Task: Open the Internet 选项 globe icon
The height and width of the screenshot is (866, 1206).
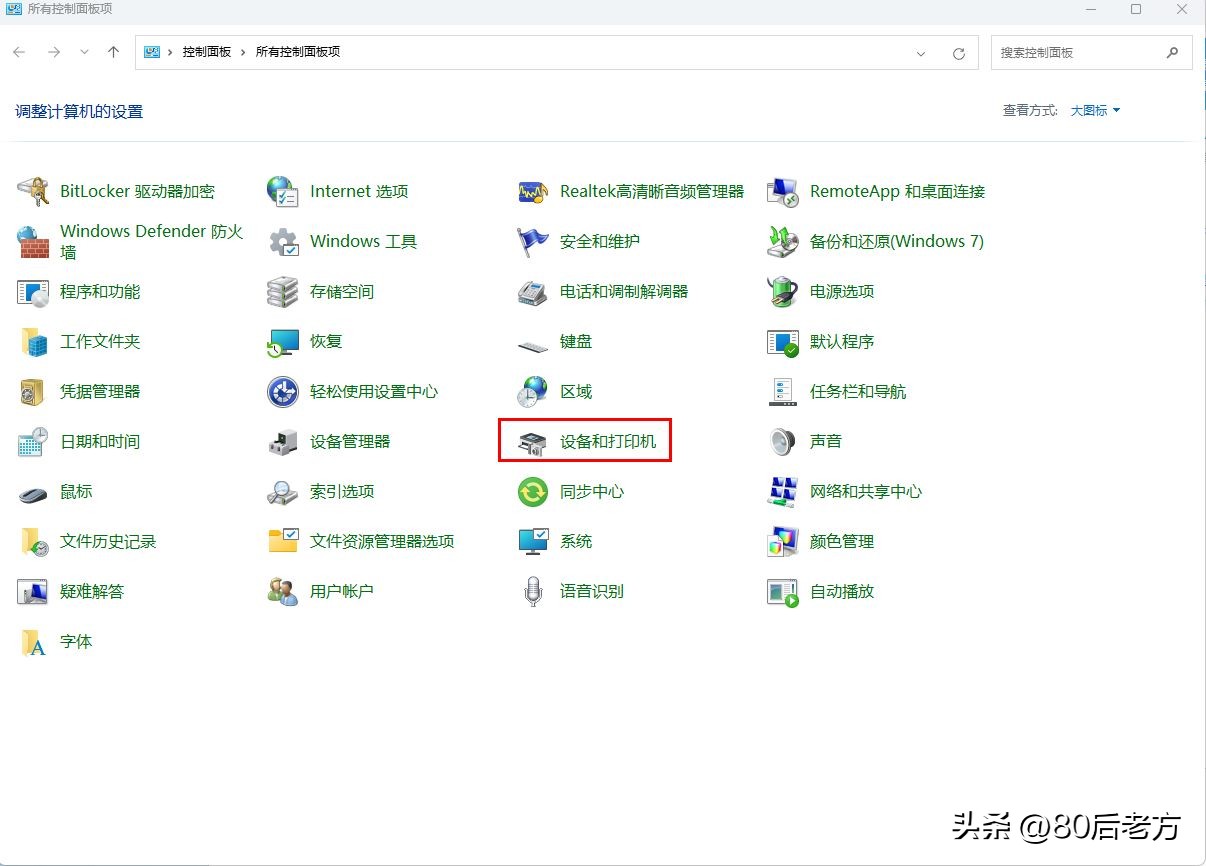Action: coord(283,191)
